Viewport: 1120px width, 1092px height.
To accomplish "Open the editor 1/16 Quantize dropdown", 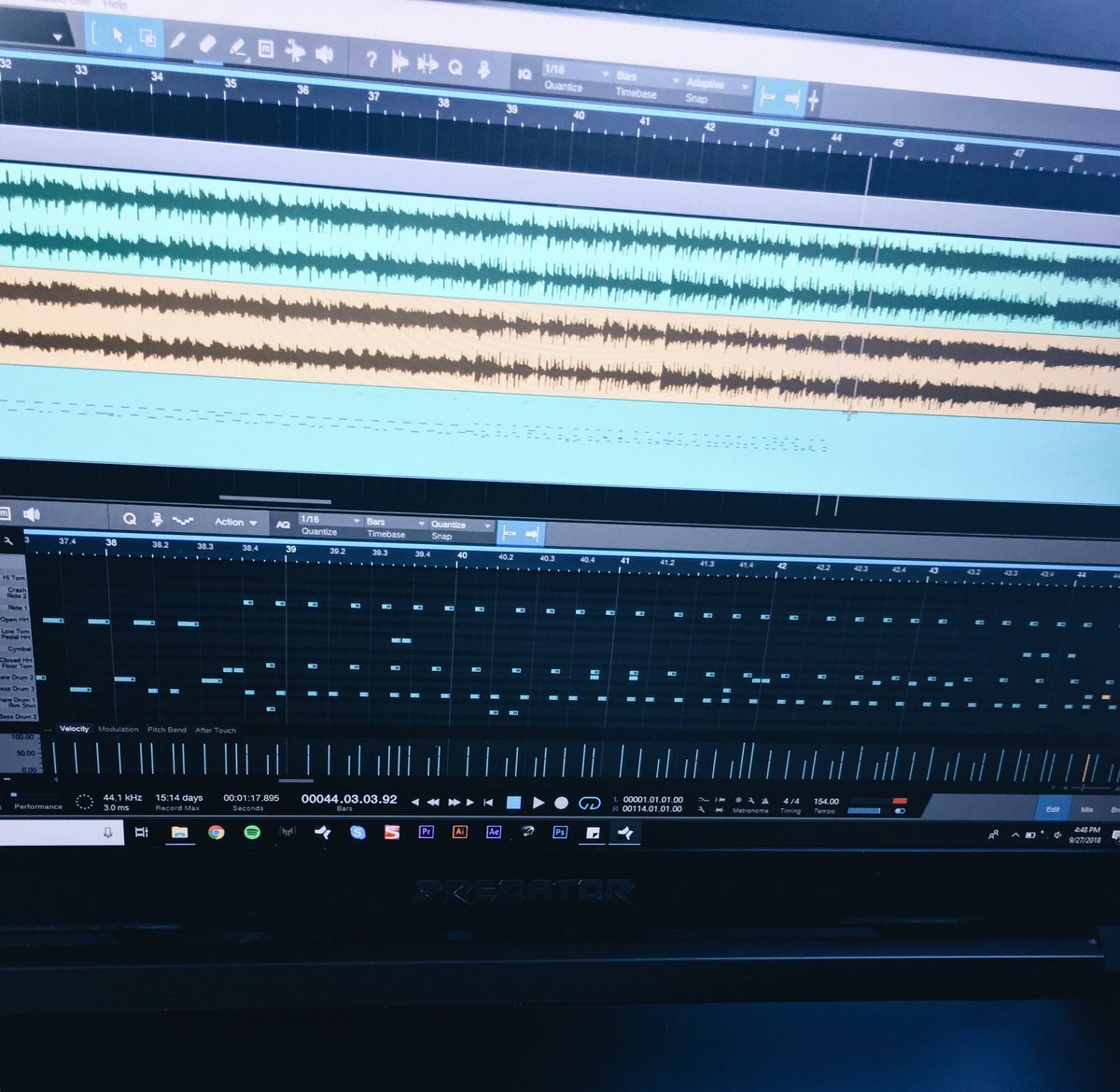I will click(329, 520).
